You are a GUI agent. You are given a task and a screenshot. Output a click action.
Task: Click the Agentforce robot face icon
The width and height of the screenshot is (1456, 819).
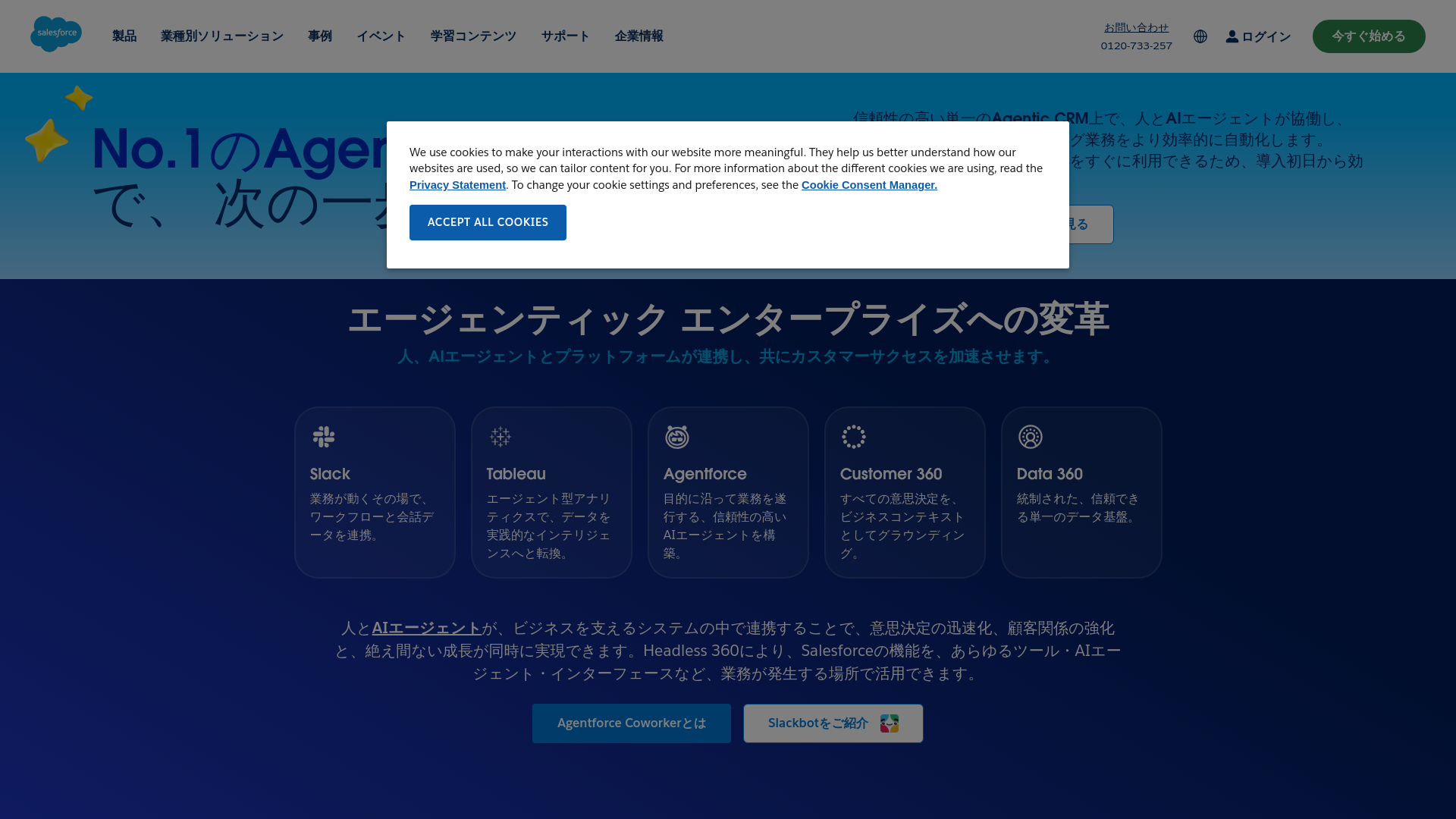[677, 437]
